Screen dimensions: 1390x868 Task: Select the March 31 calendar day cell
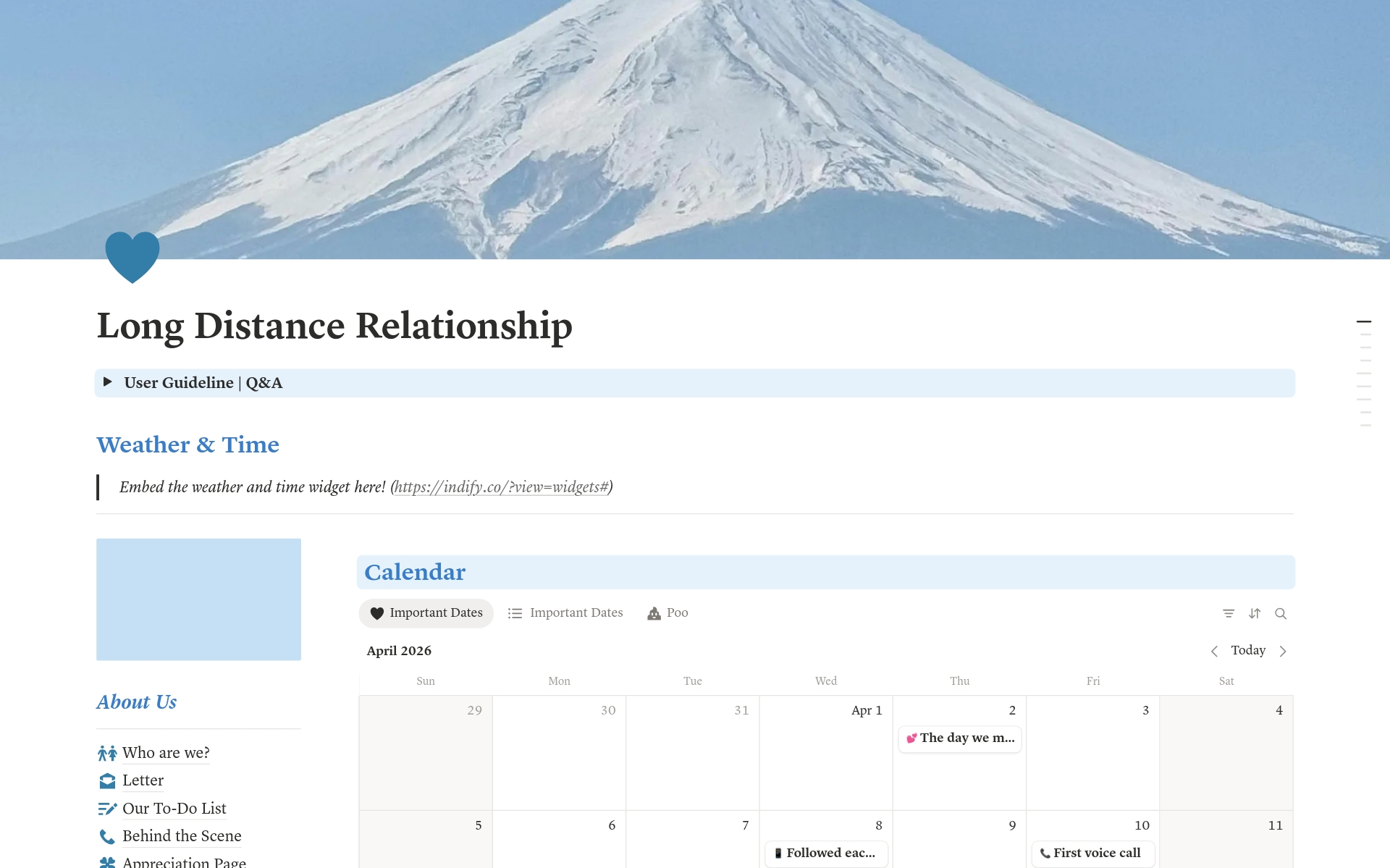693,753
